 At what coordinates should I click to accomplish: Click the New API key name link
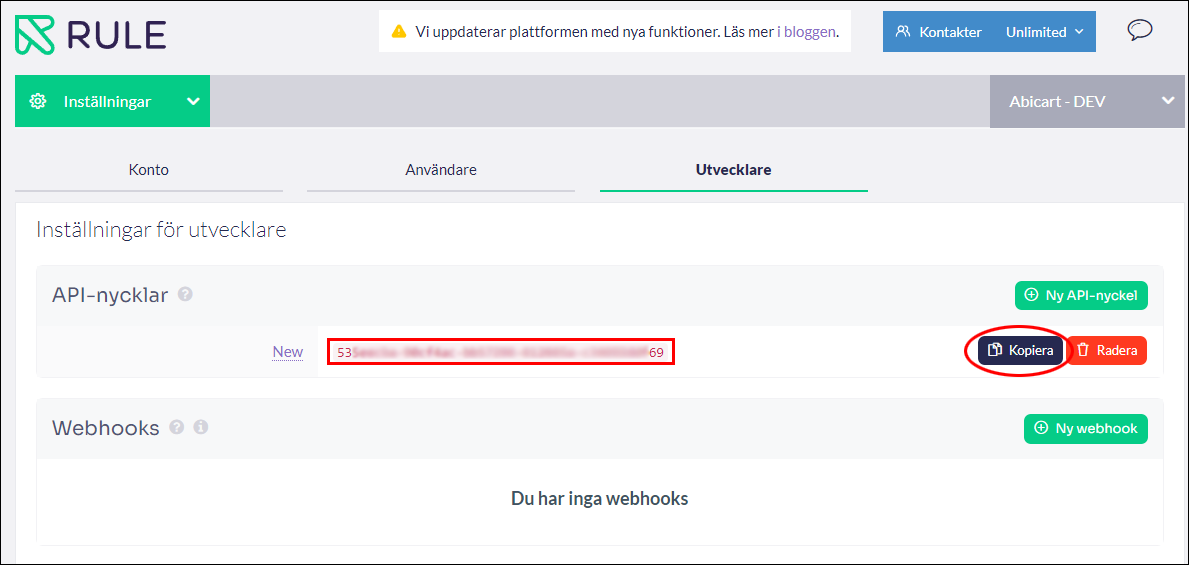coord(288,352)
